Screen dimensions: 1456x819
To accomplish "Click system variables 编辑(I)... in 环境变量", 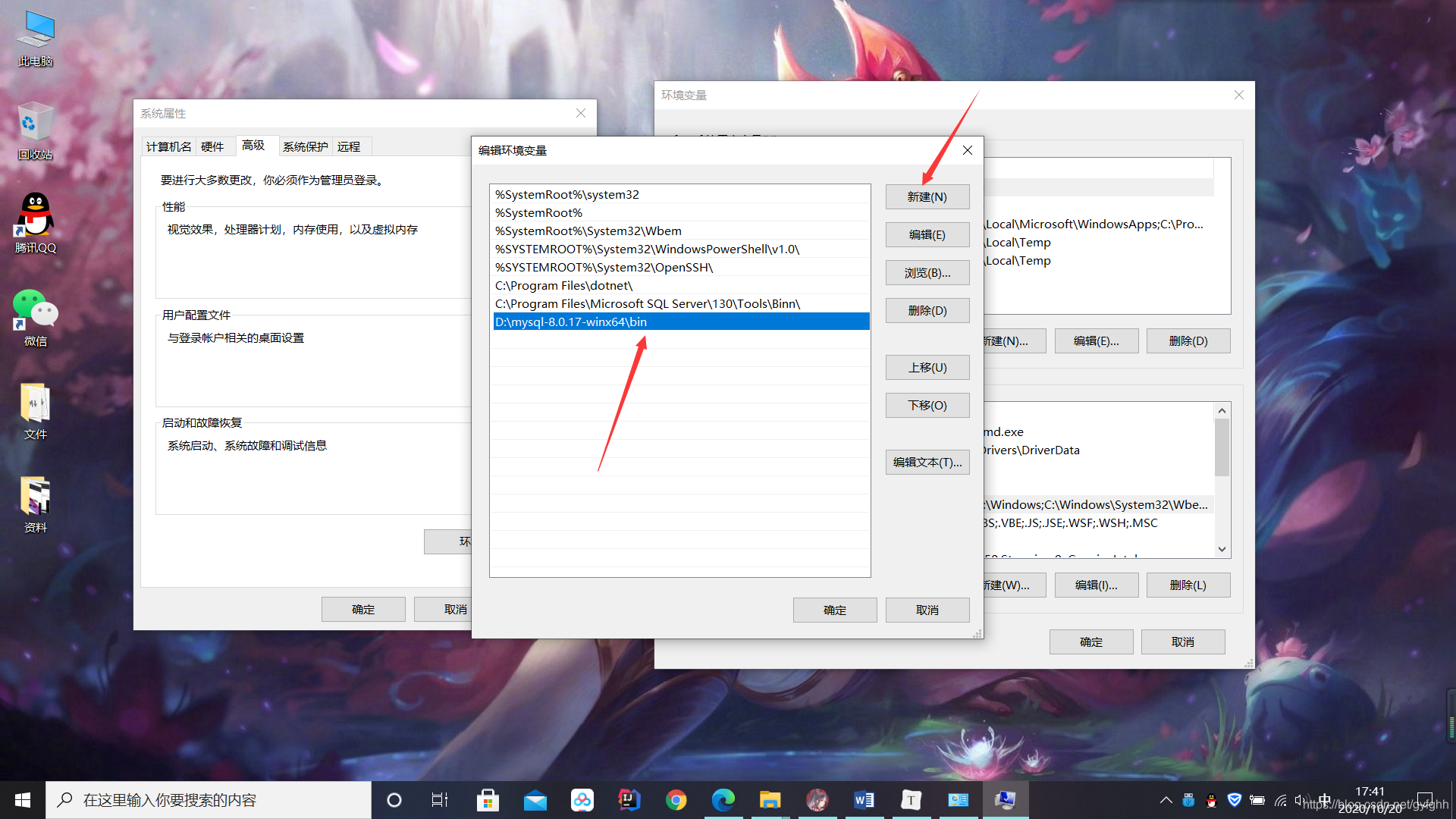I will tap(1097, 585).
